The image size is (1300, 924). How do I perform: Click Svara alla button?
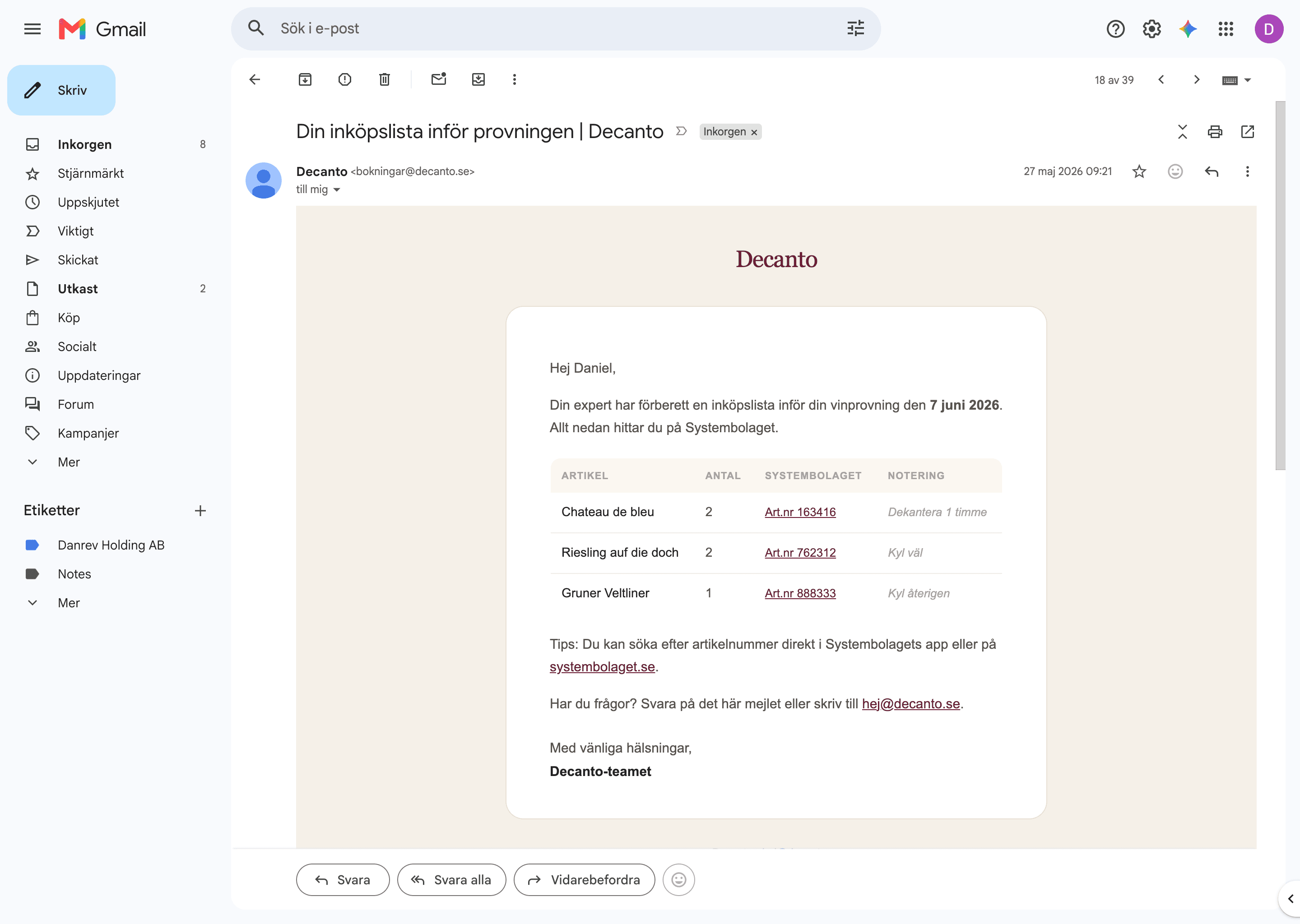pos(451,880)
